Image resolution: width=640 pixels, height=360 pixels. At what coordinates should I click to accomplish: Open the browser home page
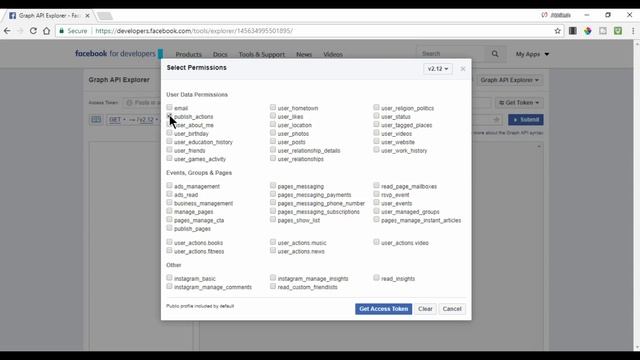click(47, 31)
